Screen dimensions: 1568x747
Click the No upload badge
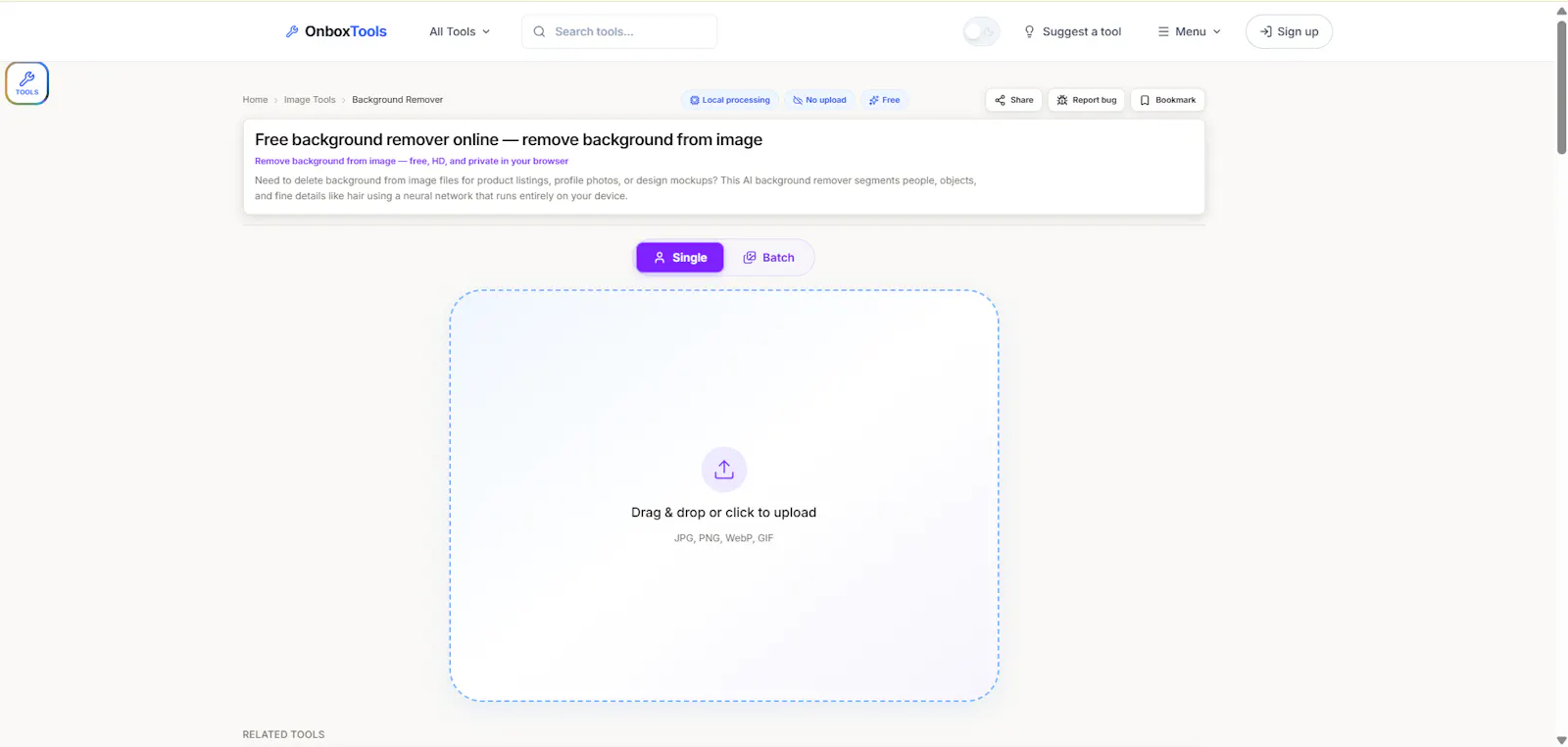pyautogui.click(x=819, y=100)
